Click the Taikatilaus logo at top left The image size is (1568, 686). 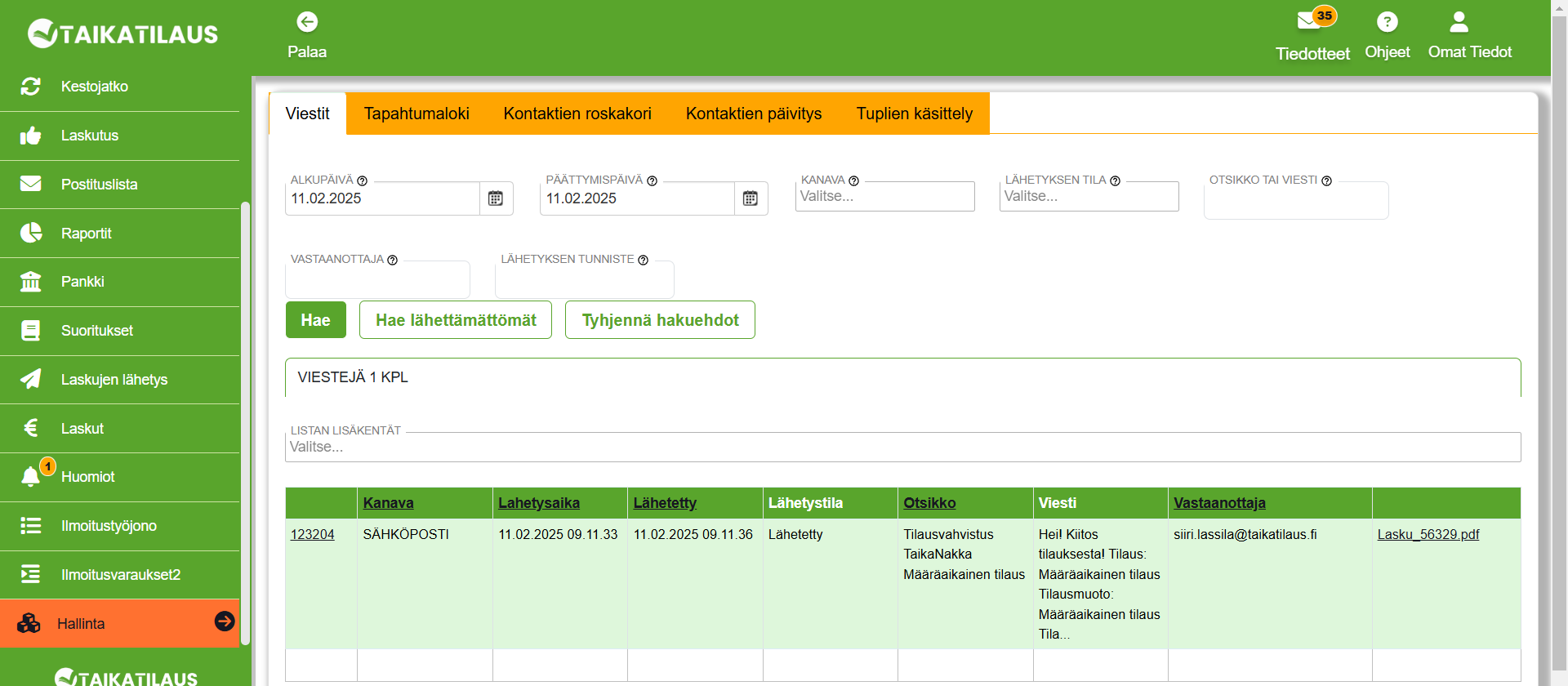[122, 33]
